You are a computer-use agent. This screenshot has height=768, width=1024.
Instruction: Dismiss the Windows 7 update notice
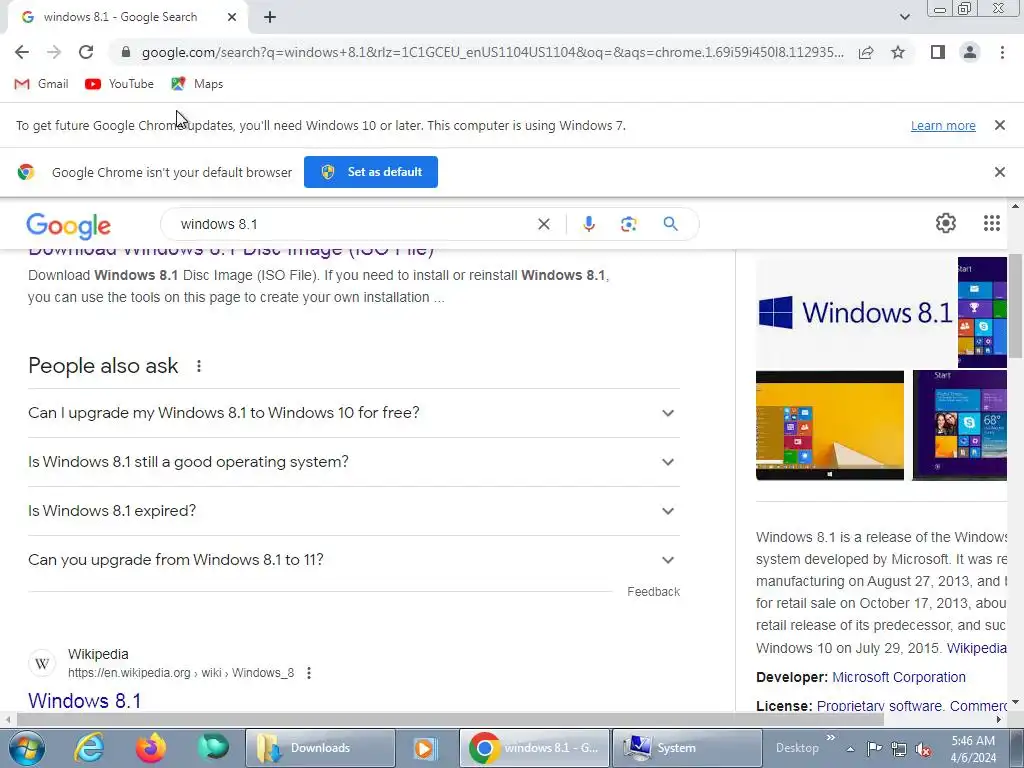pyautogui.click(x=999, y=125)
